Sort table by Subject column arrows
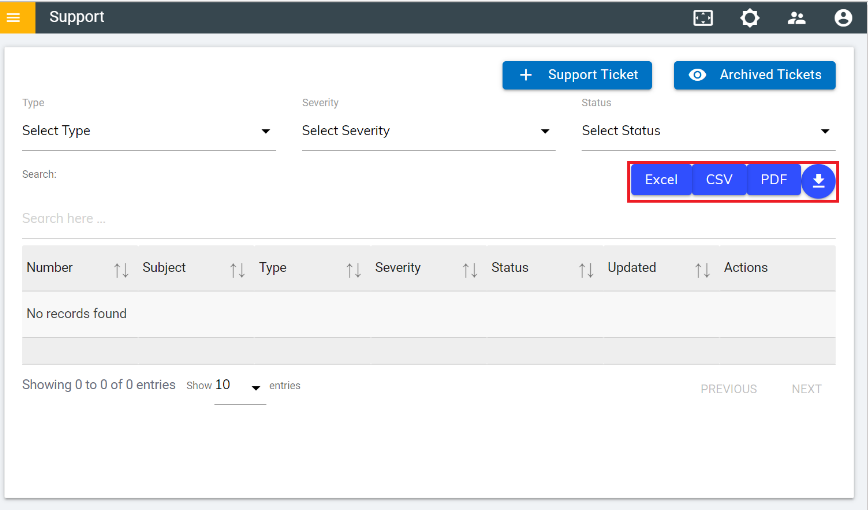This screenshot has height=510, width=868. click(237, 269)
